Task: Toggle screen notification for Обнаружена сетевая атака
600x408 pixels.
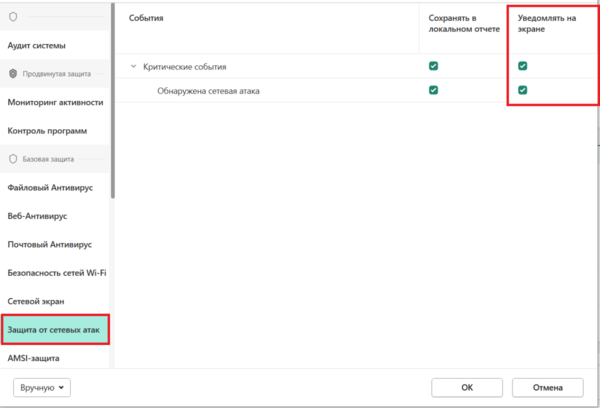Action: click(522, 90)
